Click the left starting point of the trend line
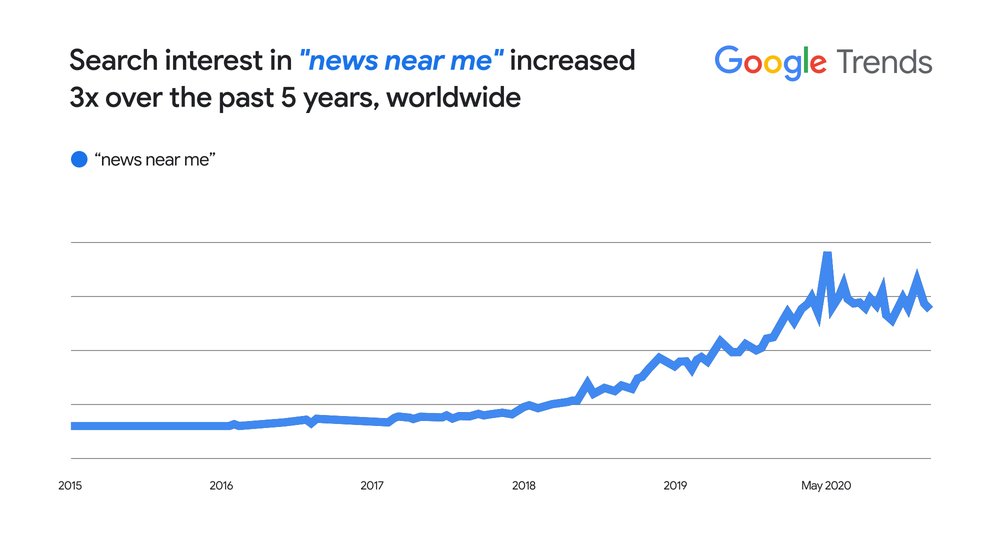This screenshot has height=540, width=1000. pos(72,426)
